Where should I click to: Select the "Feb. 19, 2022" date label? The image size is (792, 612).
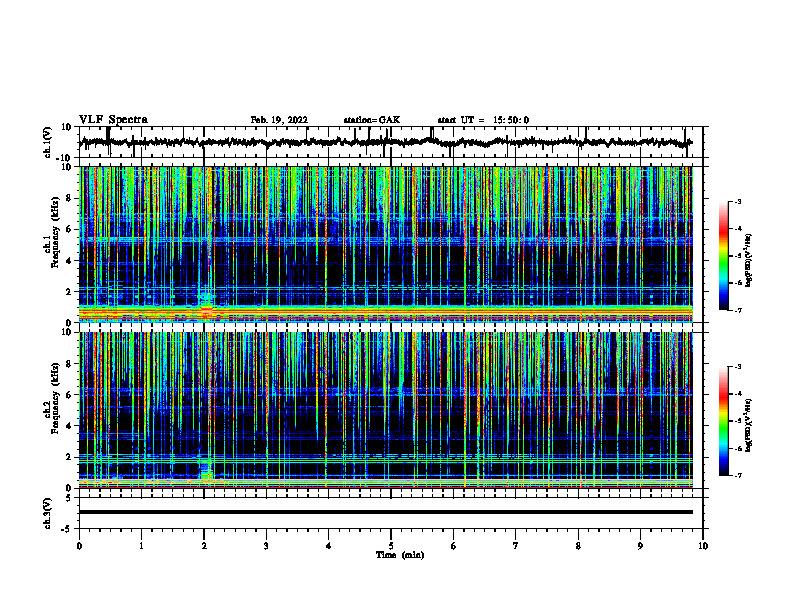279,120
